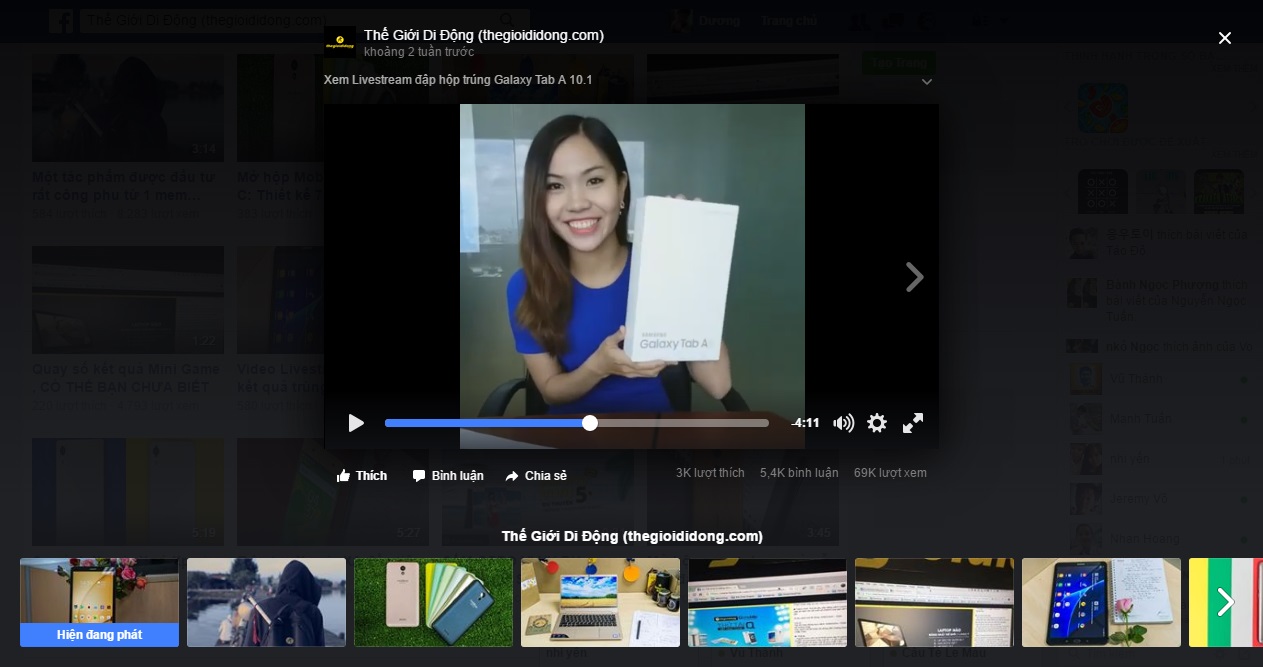Screen dimensions: 1263x667
Task: Click the video remaining time -4:11
Action: click(x=805, y=423)
